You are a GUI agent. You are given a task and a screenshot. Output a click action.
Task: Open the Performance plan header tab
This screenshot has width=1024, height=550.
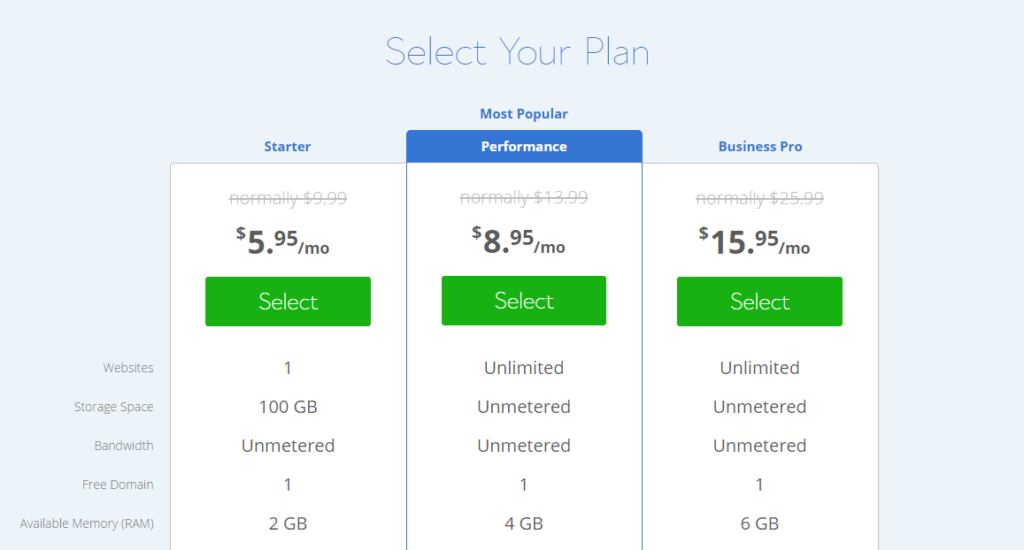pos(524,146)
